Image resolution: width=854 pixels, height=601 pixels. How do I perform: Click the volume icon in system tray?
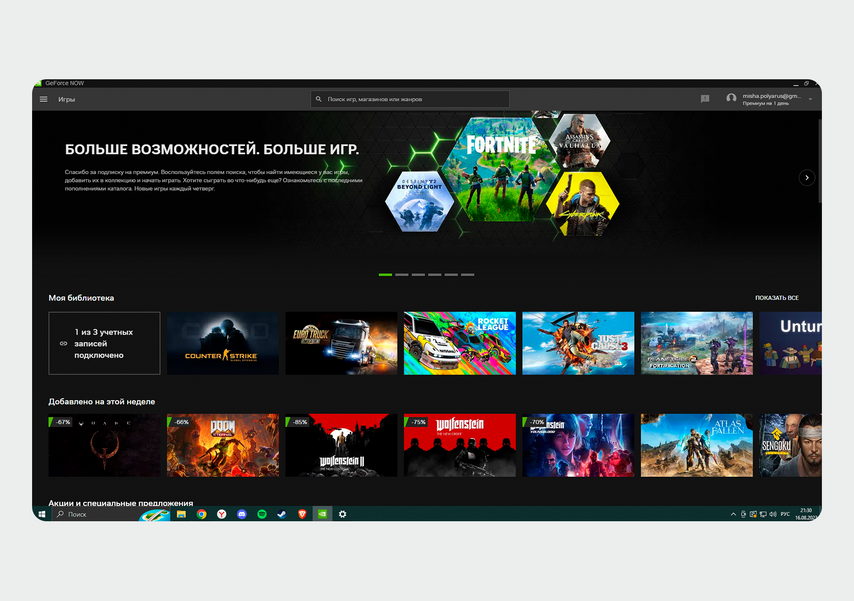pos(773,514)
